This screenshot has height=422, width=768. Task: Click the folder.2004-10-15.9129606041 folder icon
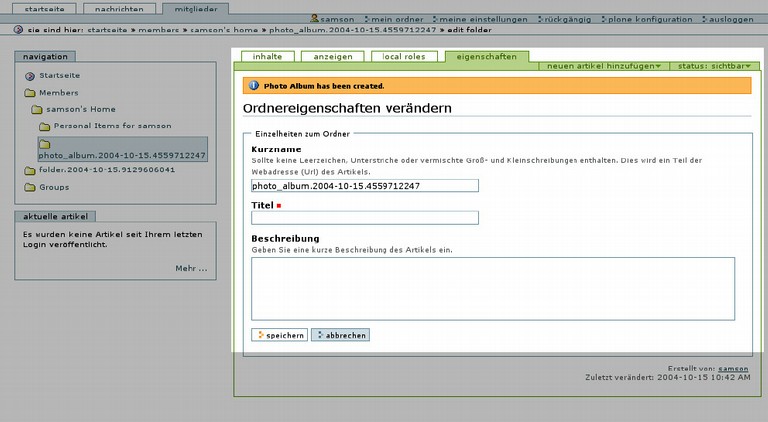point(30,170)
